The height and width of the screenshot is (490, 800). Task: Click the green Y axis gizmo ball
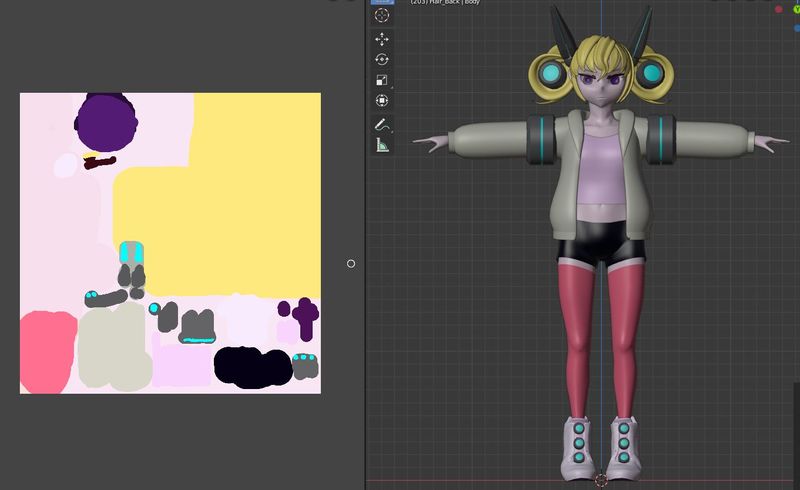tap(796, 9)
